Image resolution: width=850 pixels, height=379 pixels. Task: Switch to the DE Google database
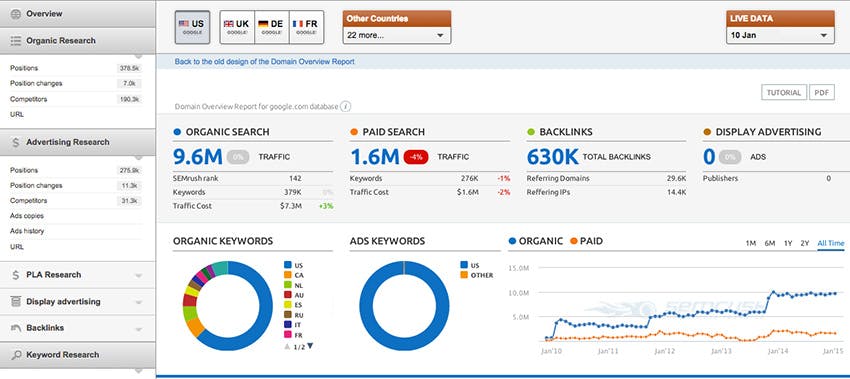click(272, 27)
